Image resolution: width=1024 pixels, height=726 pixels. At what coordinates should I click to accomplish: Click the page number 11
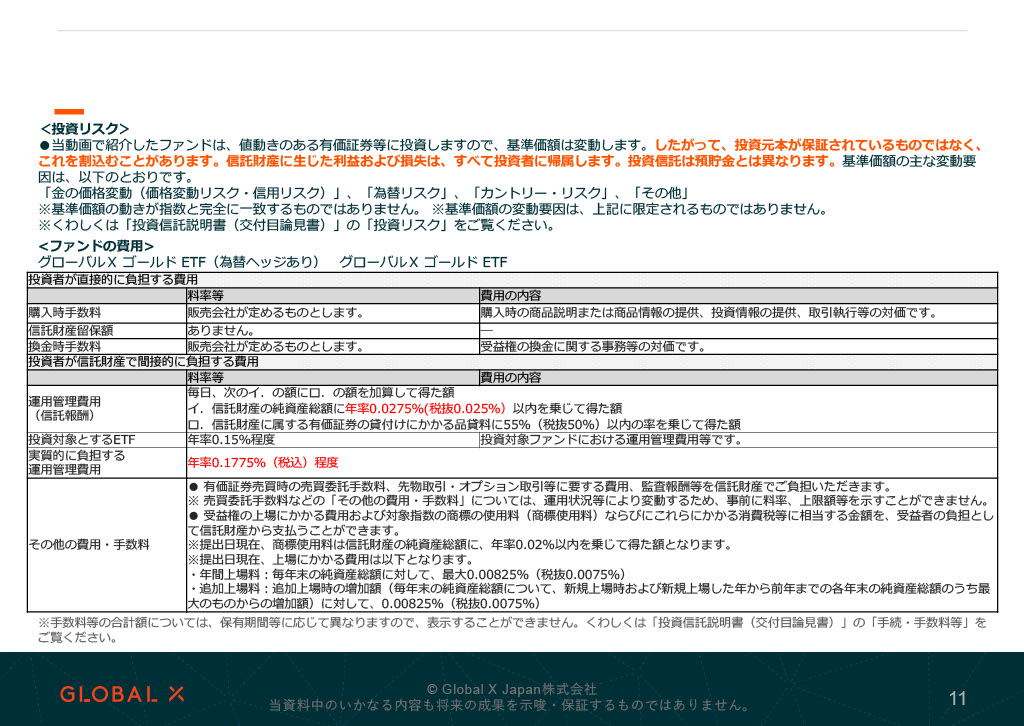pos(957,699)
